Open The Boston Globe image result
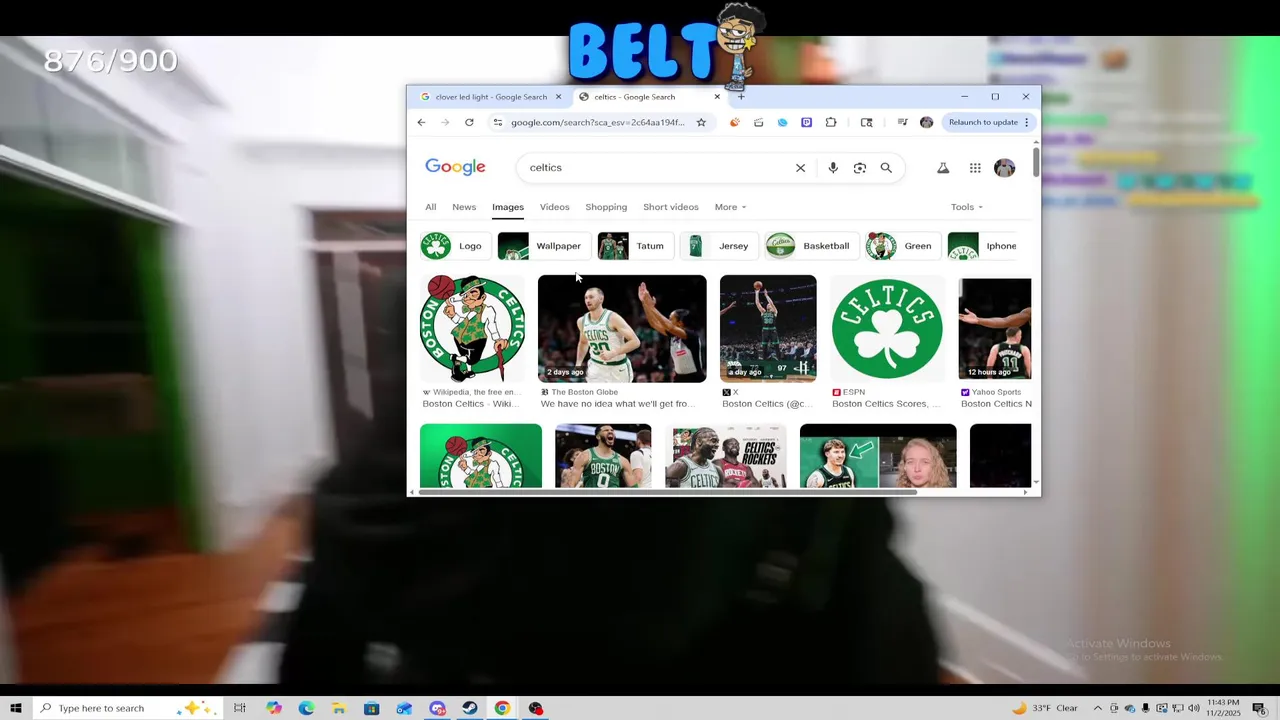 [622, 329]
